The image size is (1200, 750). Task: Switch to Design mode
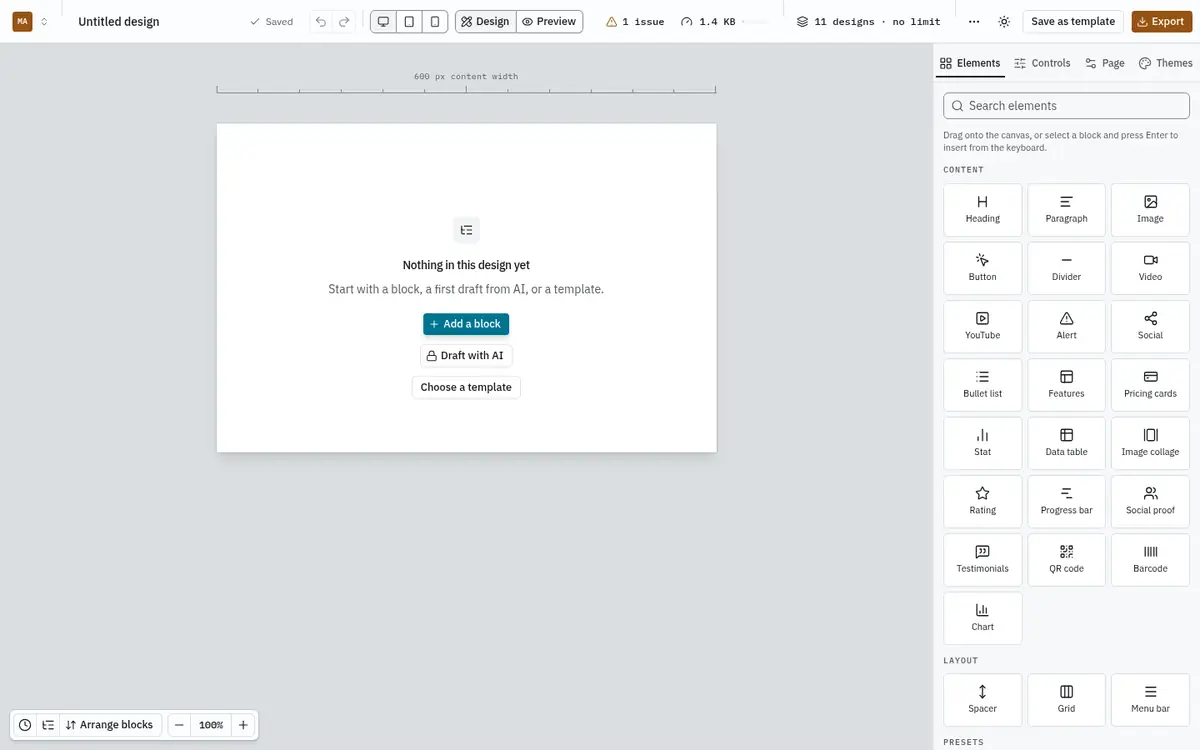click(485, 21)
